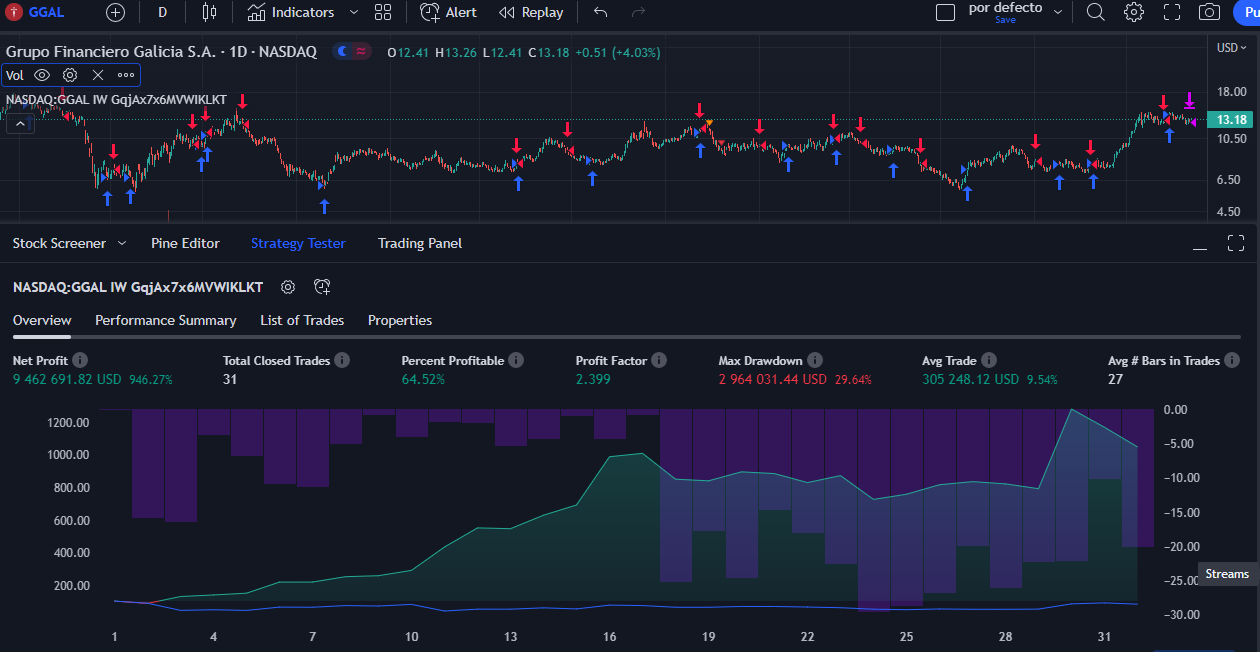Viewport: 1260px width, 652px height.
Task: Open indicator templates grid icon
Action: click(x=383, y=12)
